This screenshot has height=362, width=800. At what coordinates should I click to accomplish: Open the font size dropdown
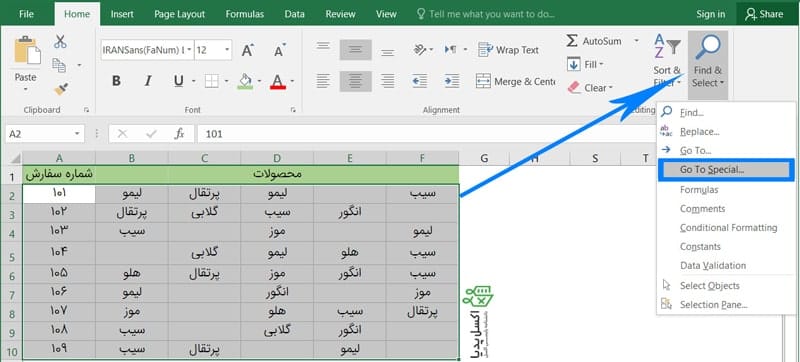(x=227, y=50)
